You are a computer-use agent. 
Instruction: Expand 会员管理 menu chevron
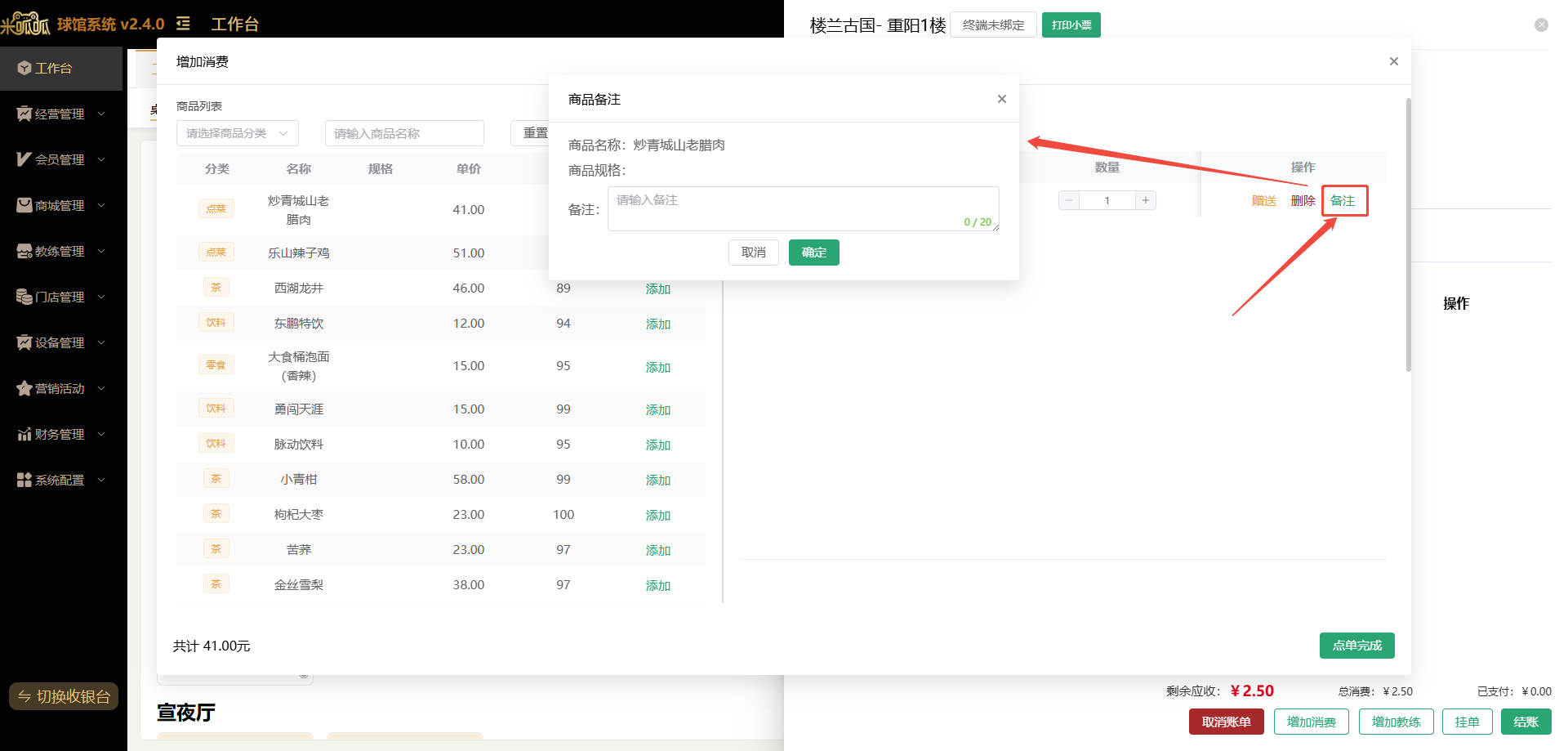pos(101,159)
